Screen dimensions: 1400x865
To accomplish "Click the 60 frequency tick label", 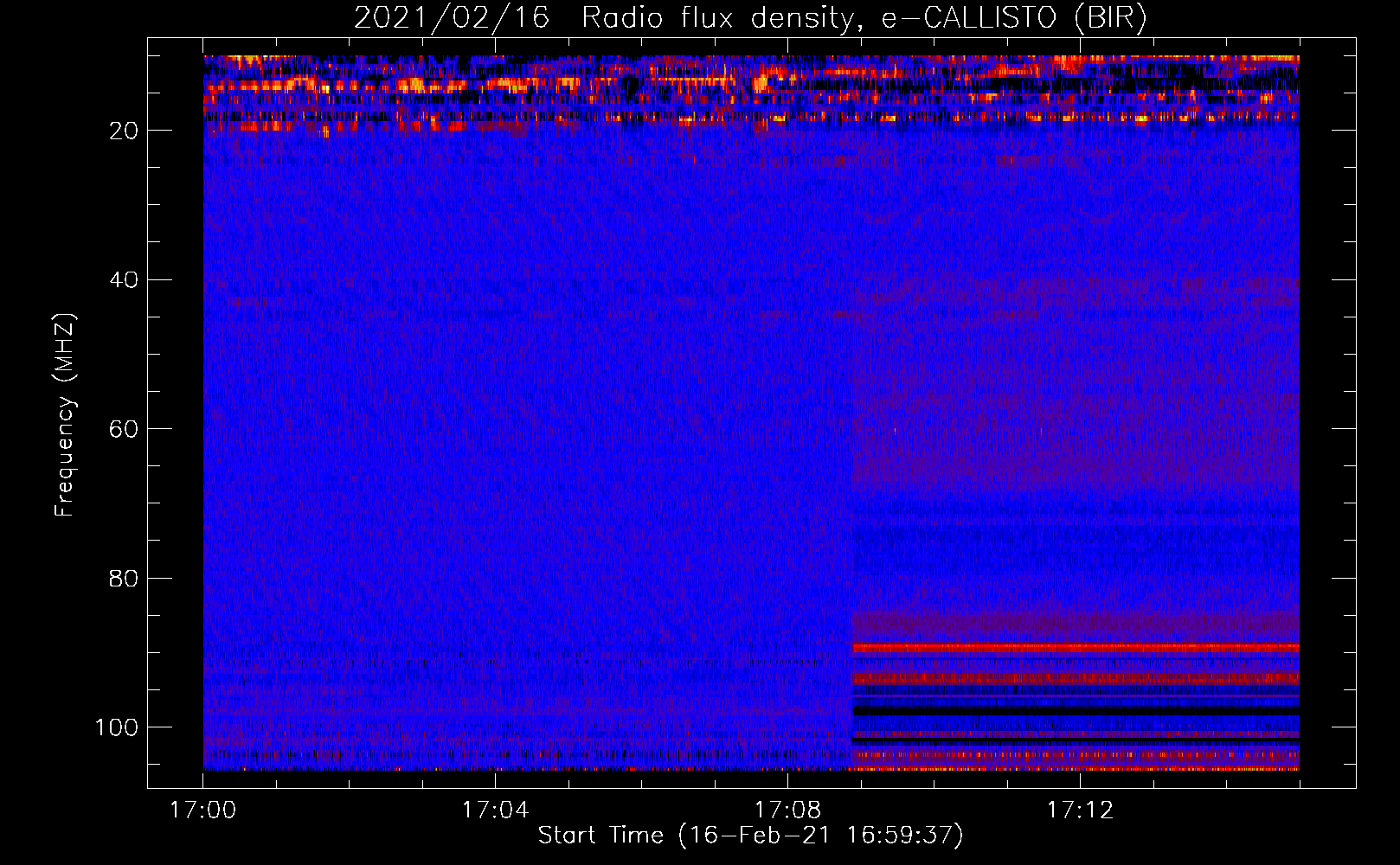I will (125, 429).
